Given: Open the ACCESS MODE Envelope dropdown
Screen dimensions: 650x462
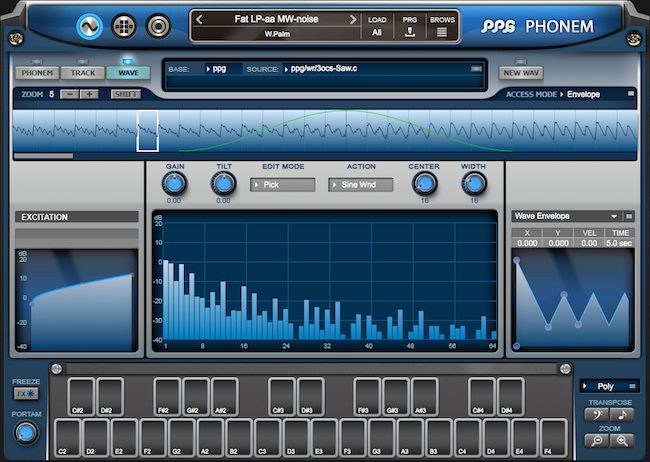Looking at the screenshot, I should (x=580, y=94).
